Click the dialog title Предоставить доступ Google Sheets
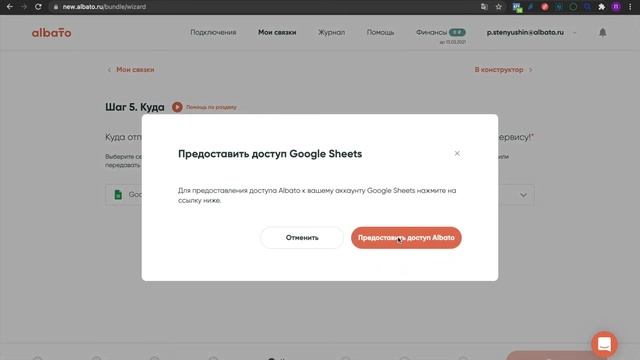 [270, 154]
